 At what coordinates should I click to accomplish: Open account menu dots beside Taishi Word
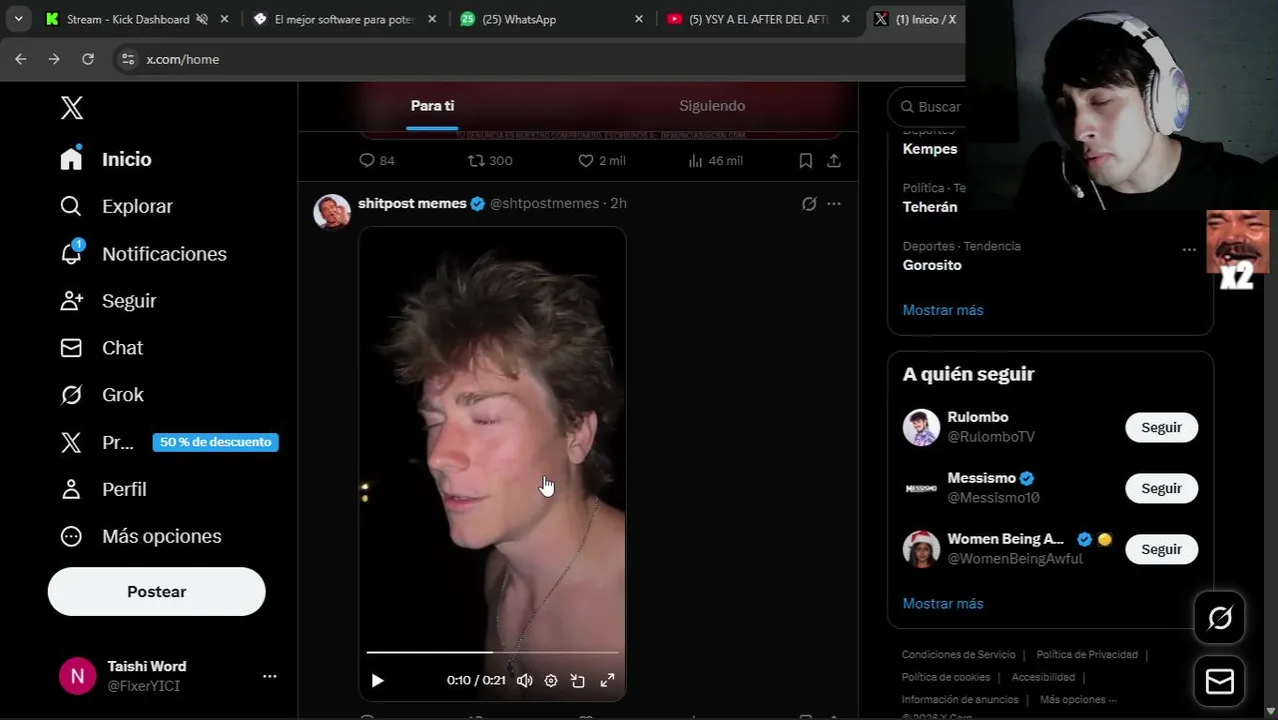click(x=269, y=676)
